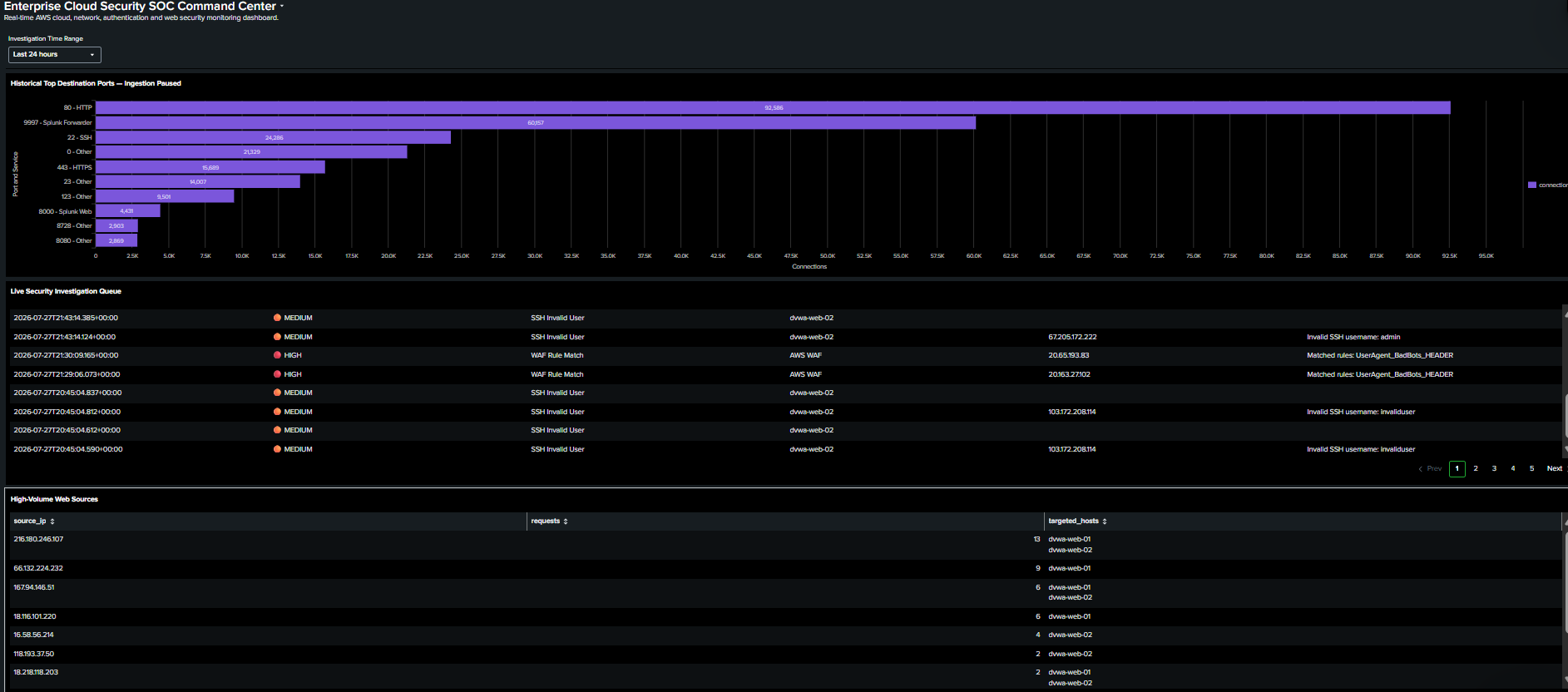Click source IP 20.163.27.102 in queue
Image resolution: width=1568 pixels, height=692 pixels.
coord(1069,374)
